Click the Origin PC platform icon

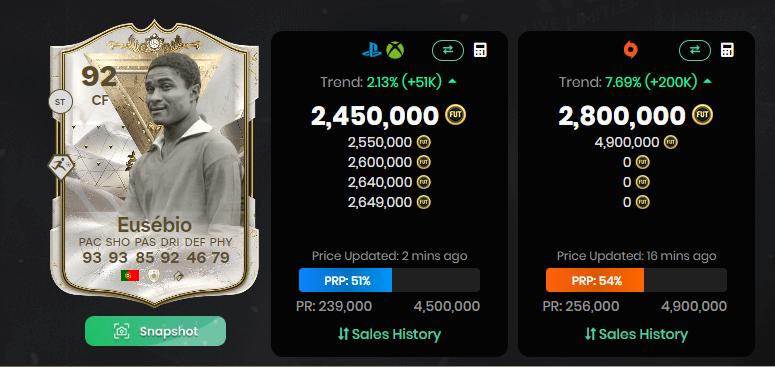630,50
